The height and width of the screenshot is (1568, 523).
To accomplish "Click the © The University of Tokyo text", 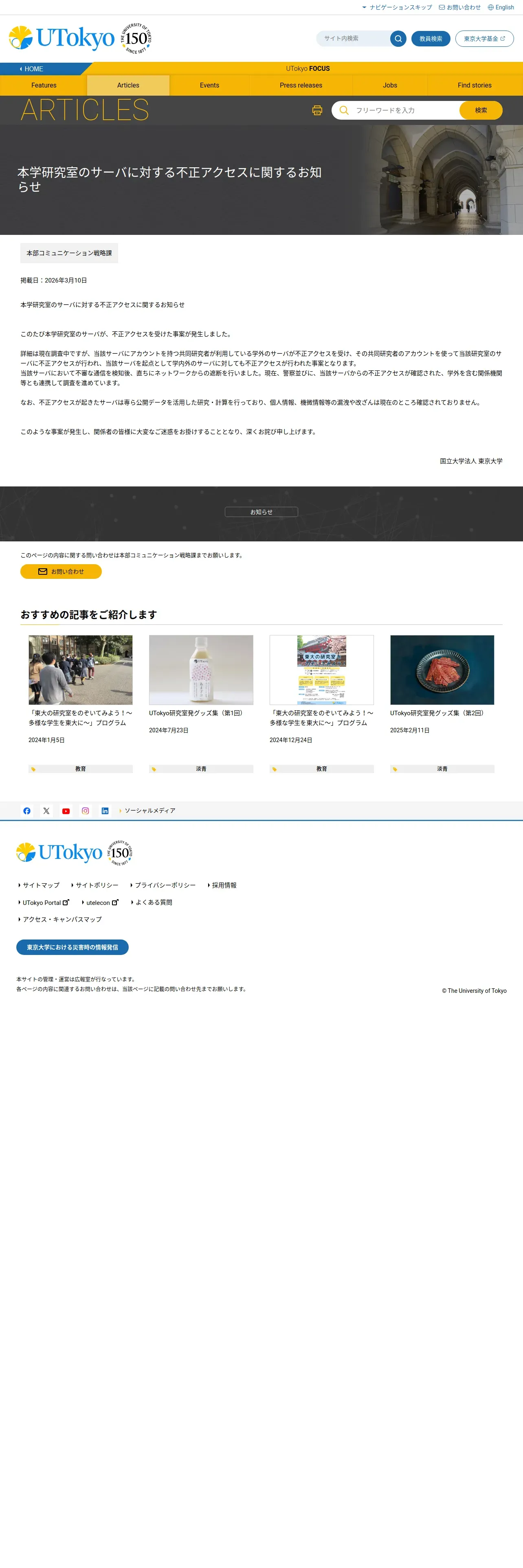I will [x=474, y=991].
